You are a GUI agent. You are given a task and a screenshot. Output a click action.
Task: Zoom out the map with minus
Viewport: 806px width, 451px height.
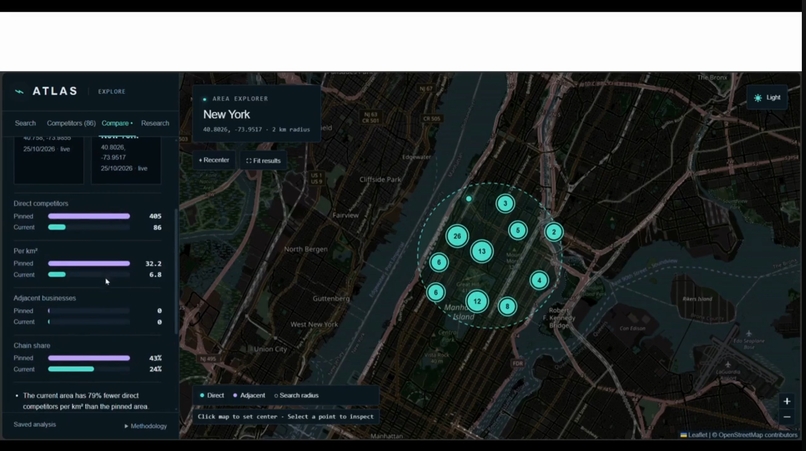tap(787, 417)
